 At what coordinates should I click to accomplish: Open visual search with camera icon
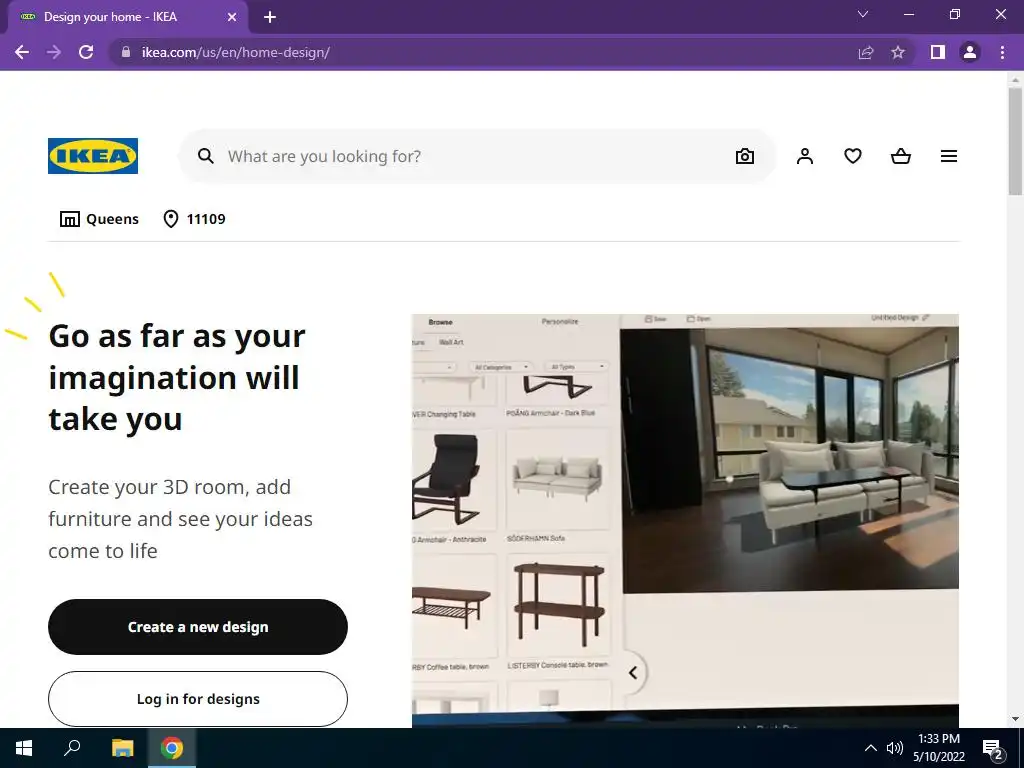744,156
